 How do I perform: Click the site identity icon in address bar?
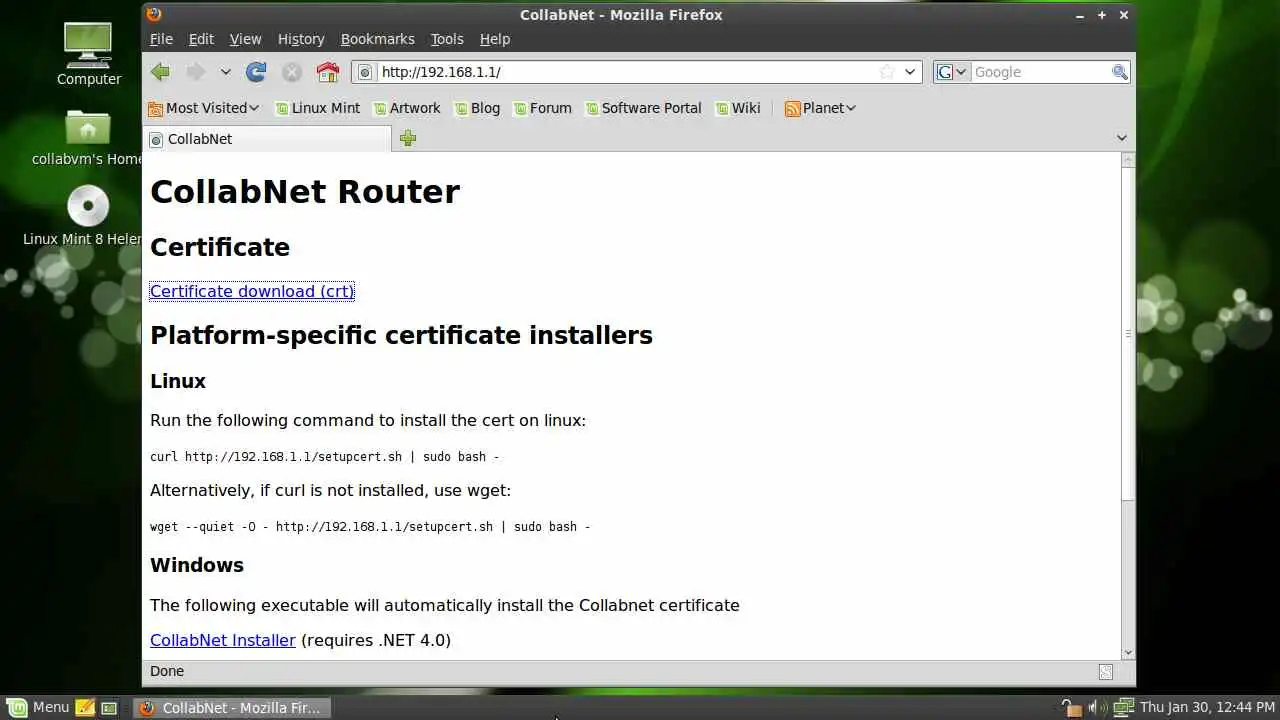pyautogui.click(x=365, y=72)
